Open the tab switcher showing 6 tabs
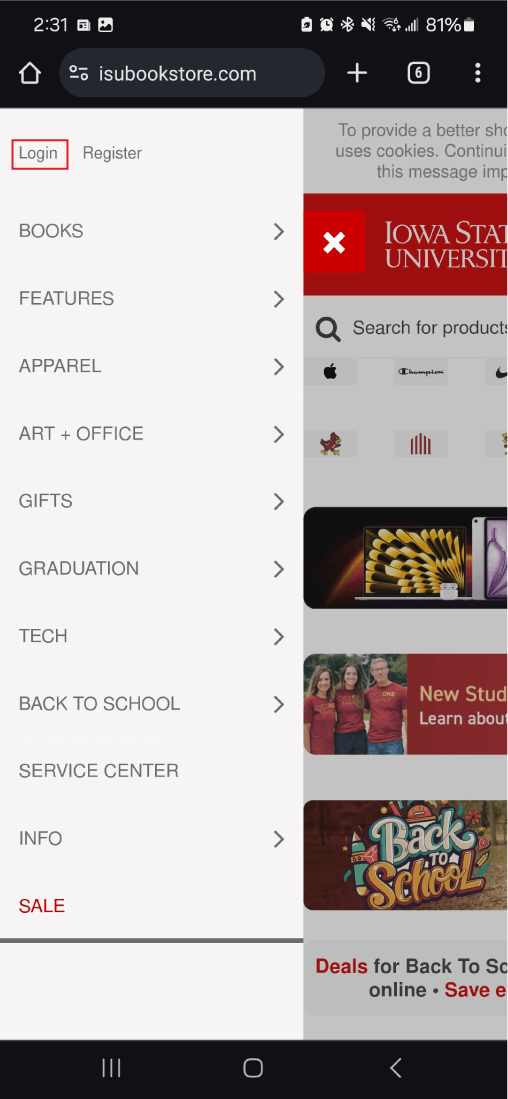This screenshot has height=1099, width=508. tap(418, 73)
